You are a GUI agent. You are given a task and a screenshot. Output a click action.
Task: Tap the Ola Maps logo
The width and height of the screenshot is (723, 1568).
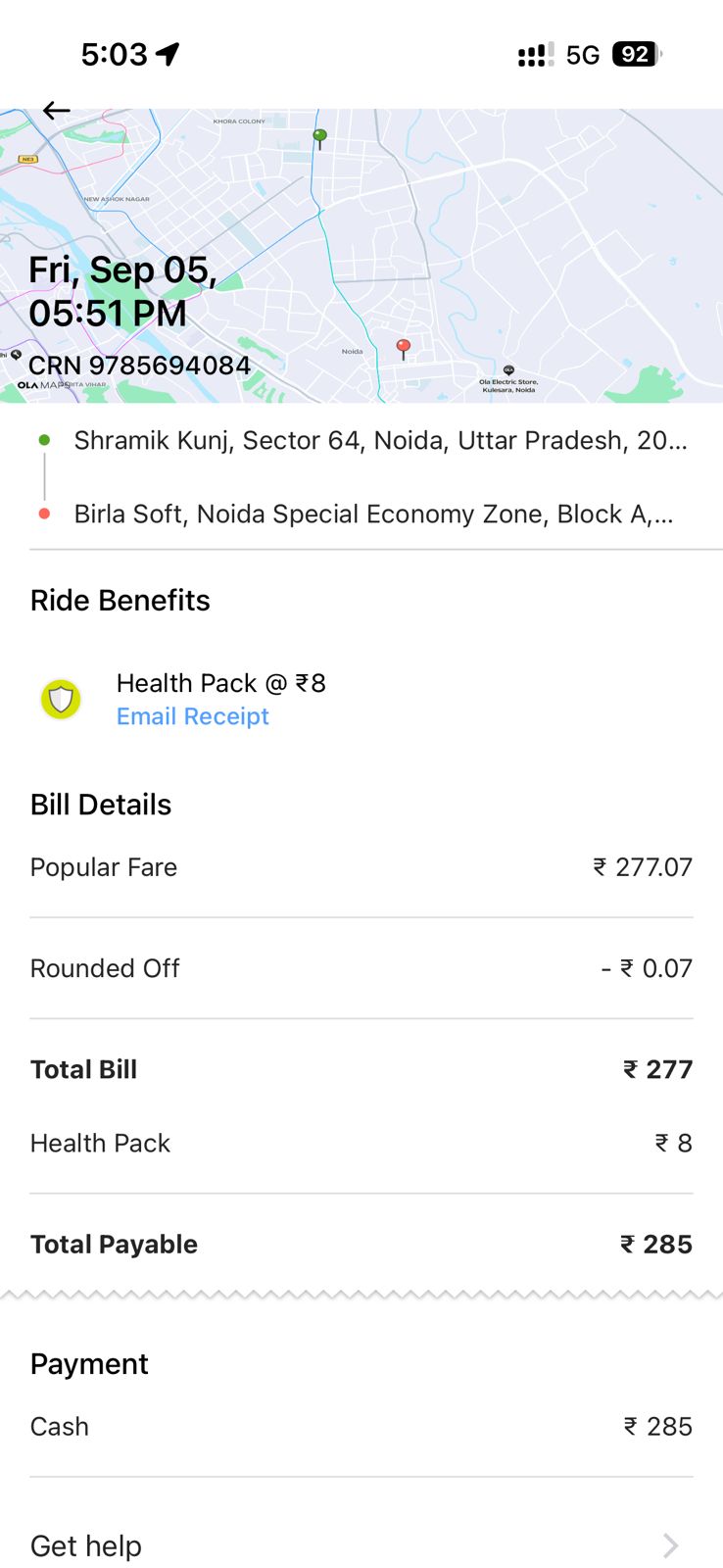click(41, 385)
